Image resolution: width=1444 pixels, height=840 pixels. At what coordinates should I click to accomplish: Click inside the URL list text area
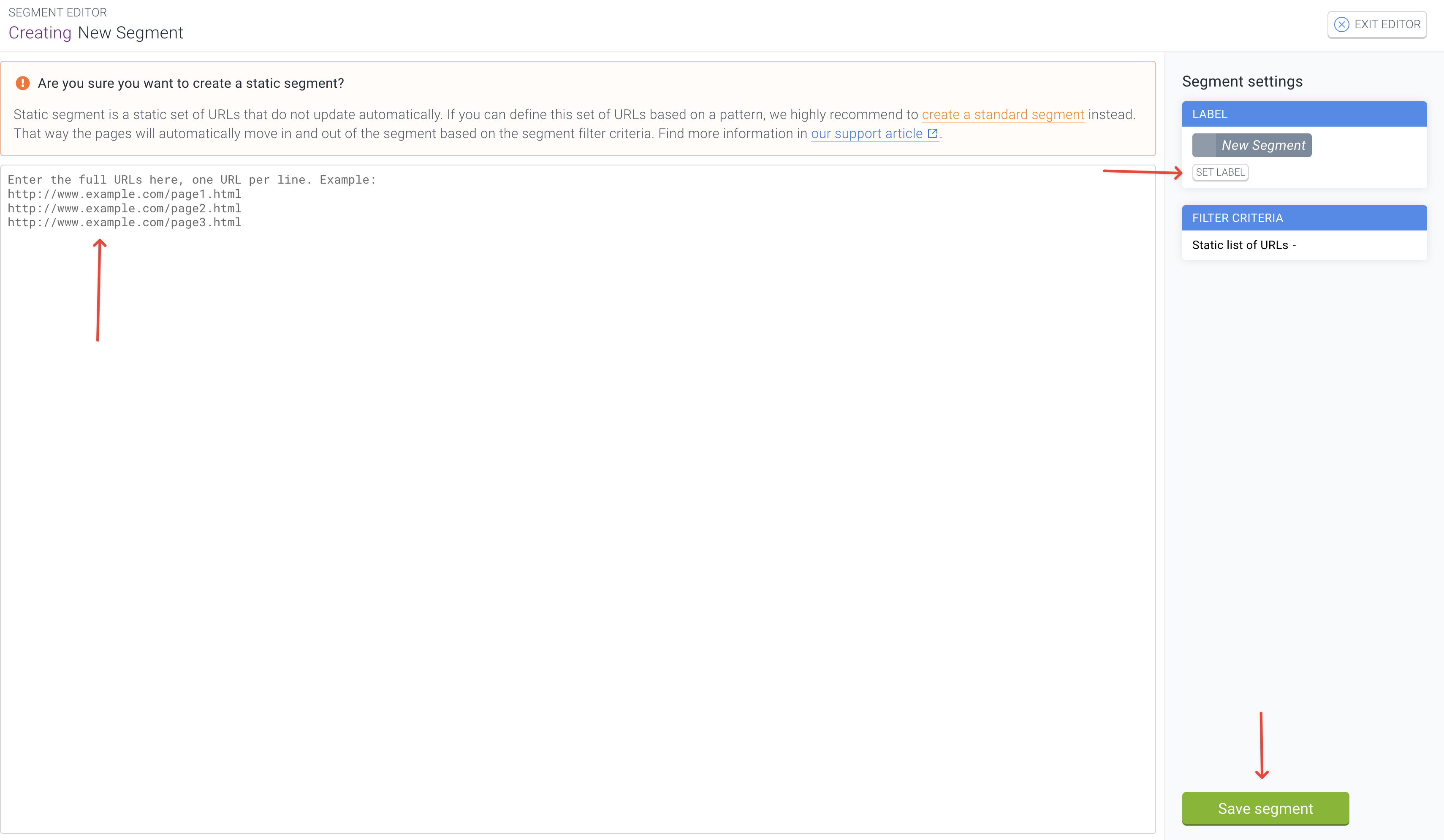click(x=578, y=499)
